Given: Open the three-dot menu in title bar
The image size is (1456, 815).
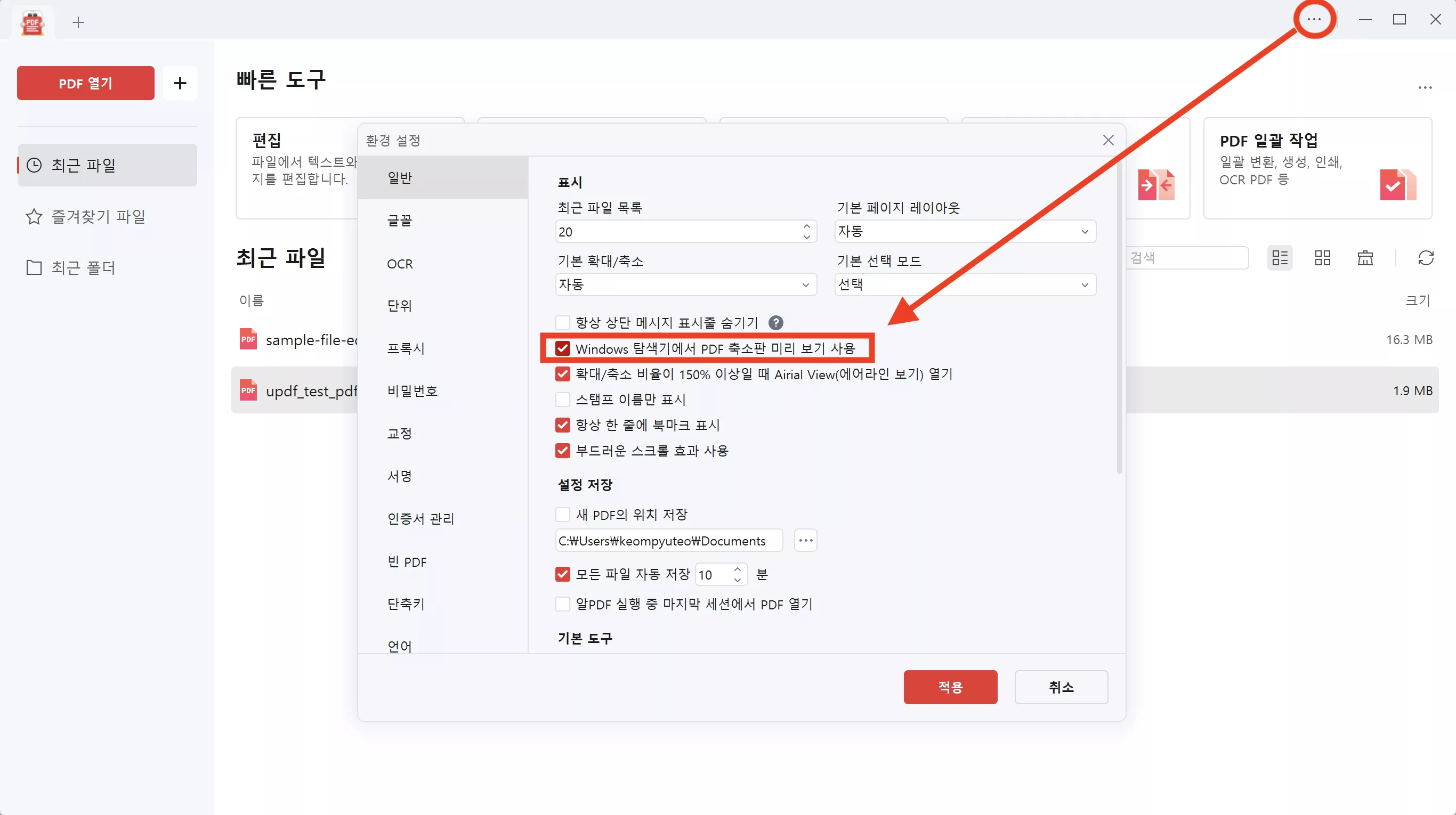Looking at the screenshot, I should coord(1314,19).
